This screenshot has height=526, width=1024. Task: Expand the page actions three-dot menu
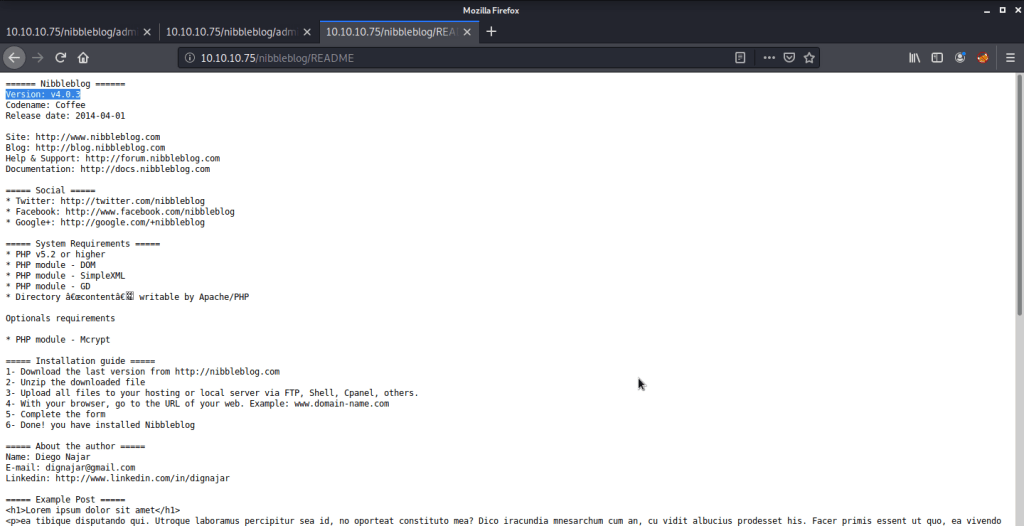(768, 58)
